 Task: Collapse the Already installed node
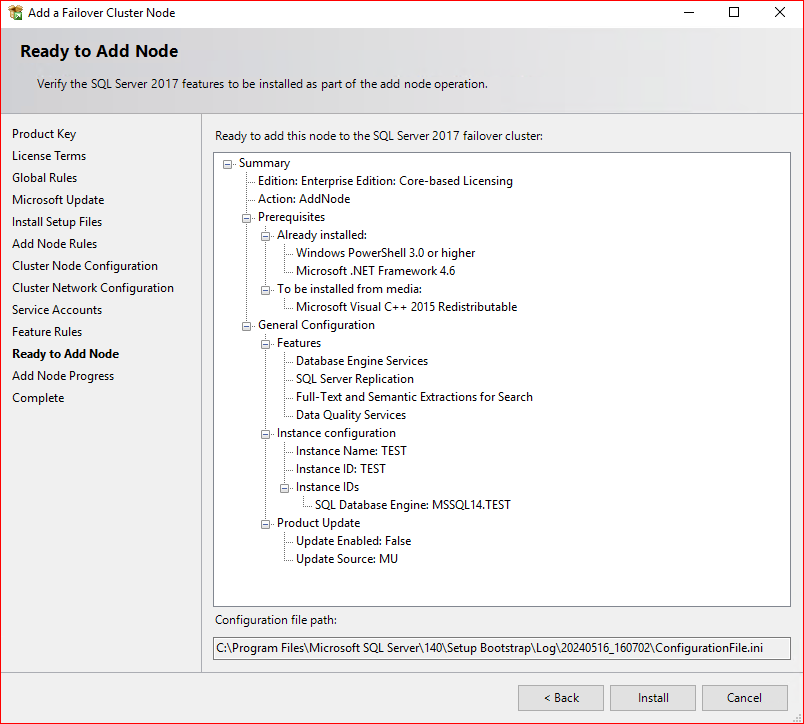[265, 236]
